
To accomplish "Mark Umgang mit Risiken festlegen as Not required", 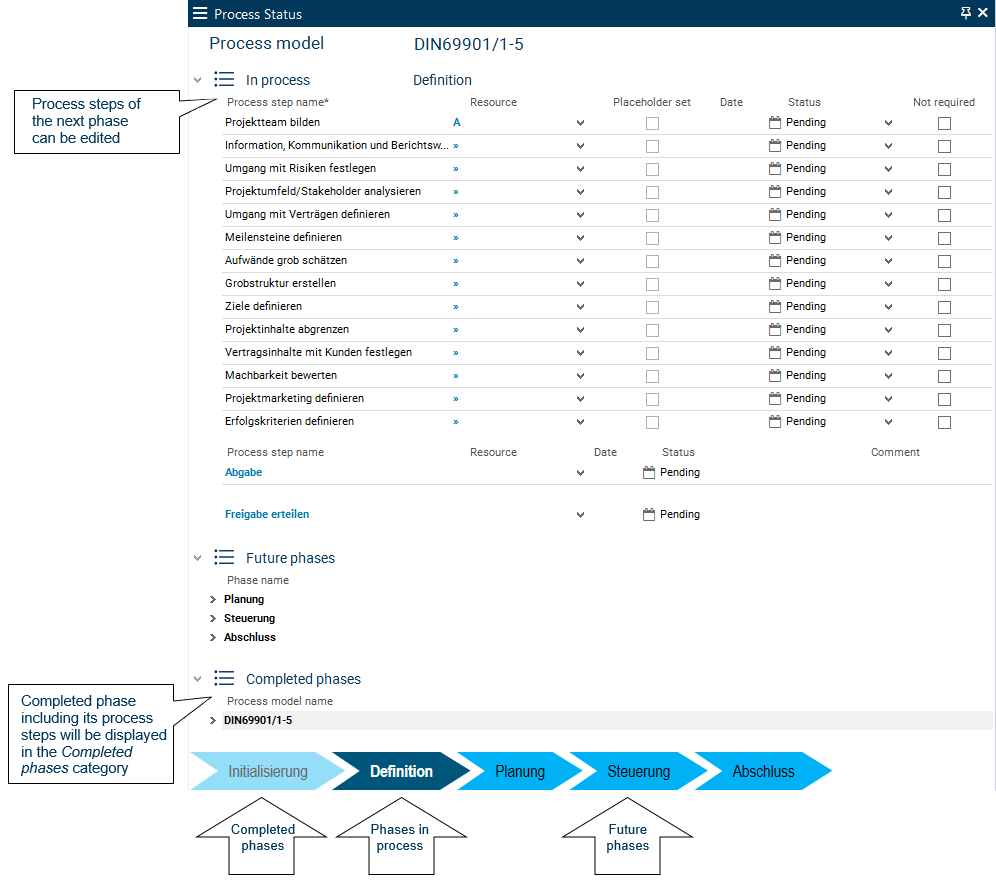I will click(x=945, y=170).
